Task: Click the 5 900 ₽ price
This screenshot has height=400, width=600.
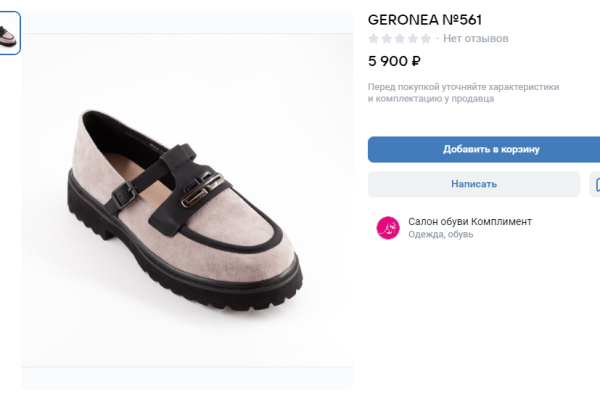Action: tap(394, 61)
